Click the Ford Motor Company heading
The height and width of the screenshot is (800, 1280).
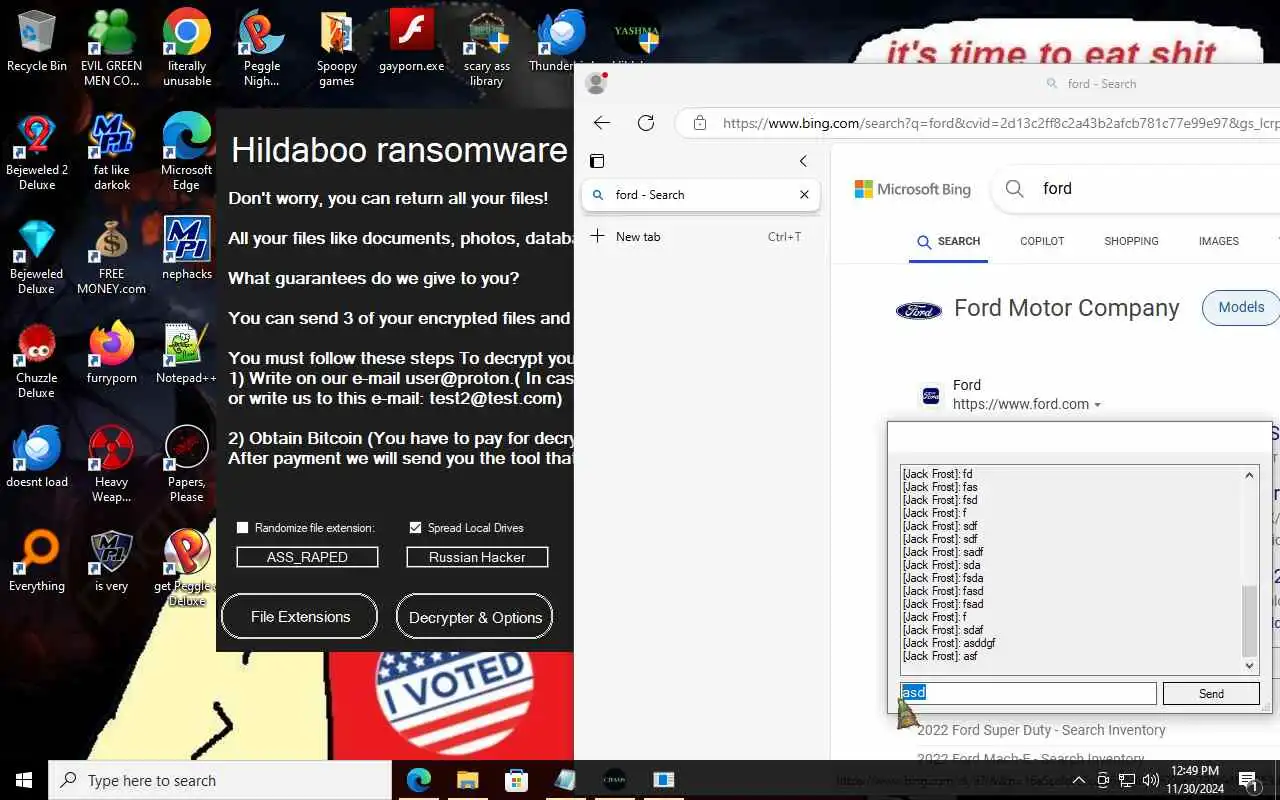1067,308
